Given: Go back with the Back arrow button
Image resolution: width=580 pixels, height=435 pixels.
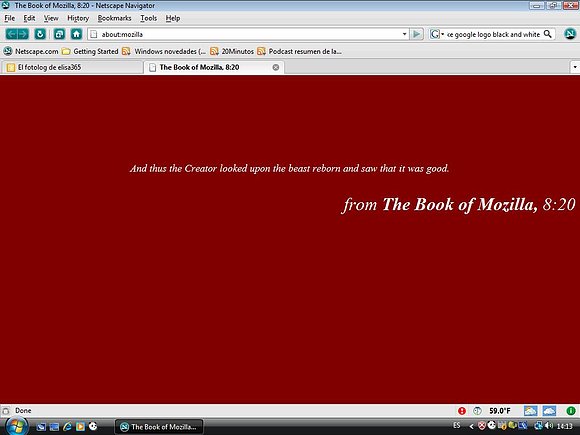Looking at the screenshot, I should 11,34.
